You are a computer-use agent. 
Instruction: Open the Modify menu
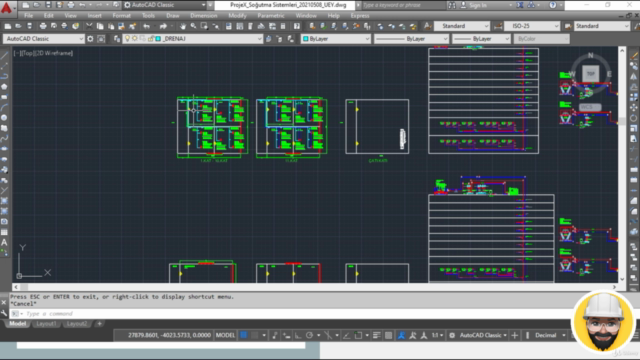[237, 16]
